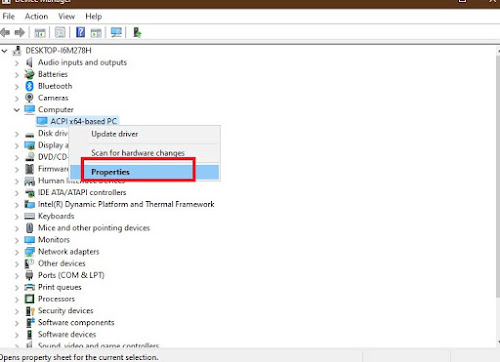Expand the Bluetooth node
500x362 pixels.
tap(17, 87)
